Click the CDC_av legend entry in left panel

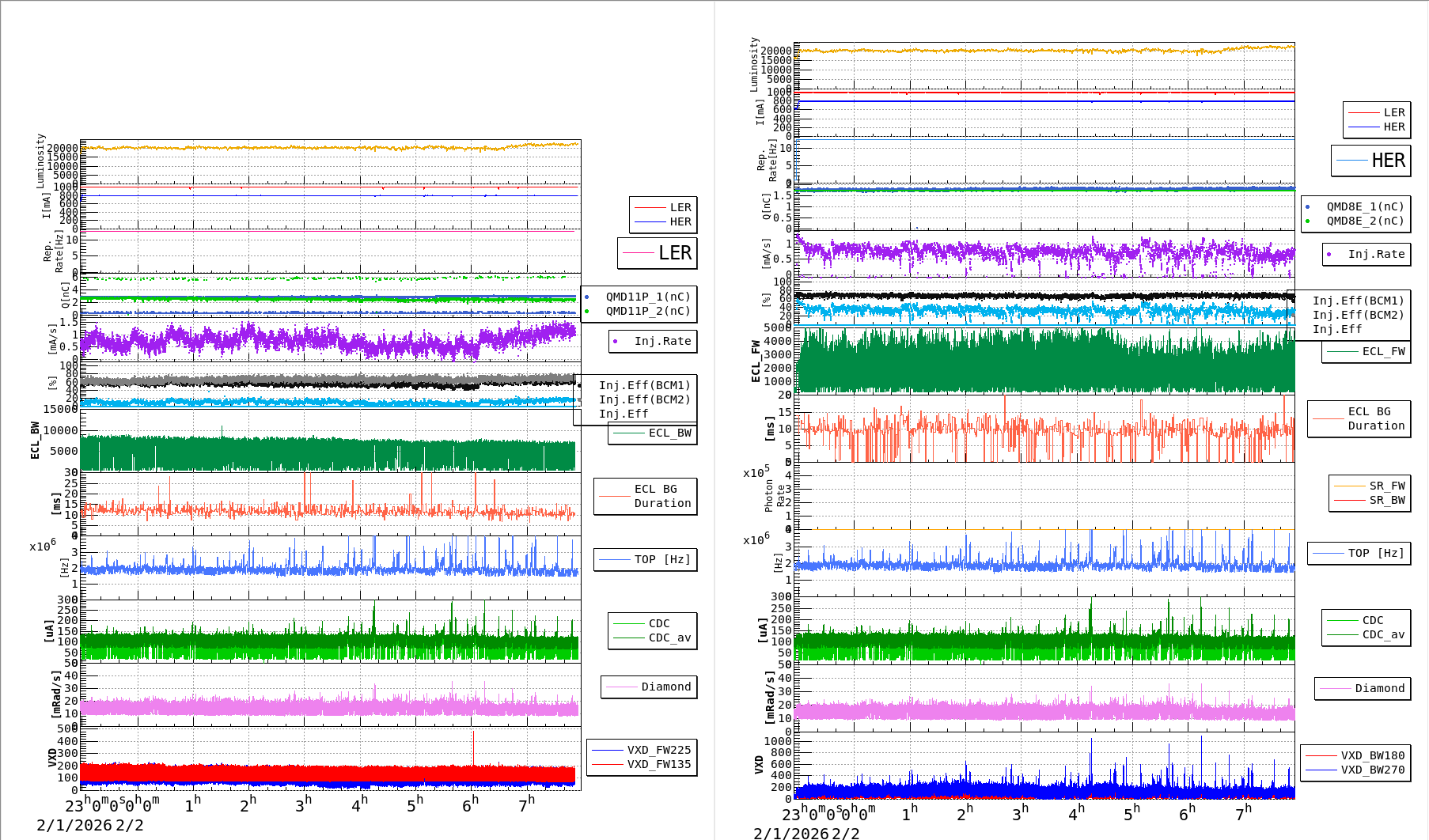point(669,638)
